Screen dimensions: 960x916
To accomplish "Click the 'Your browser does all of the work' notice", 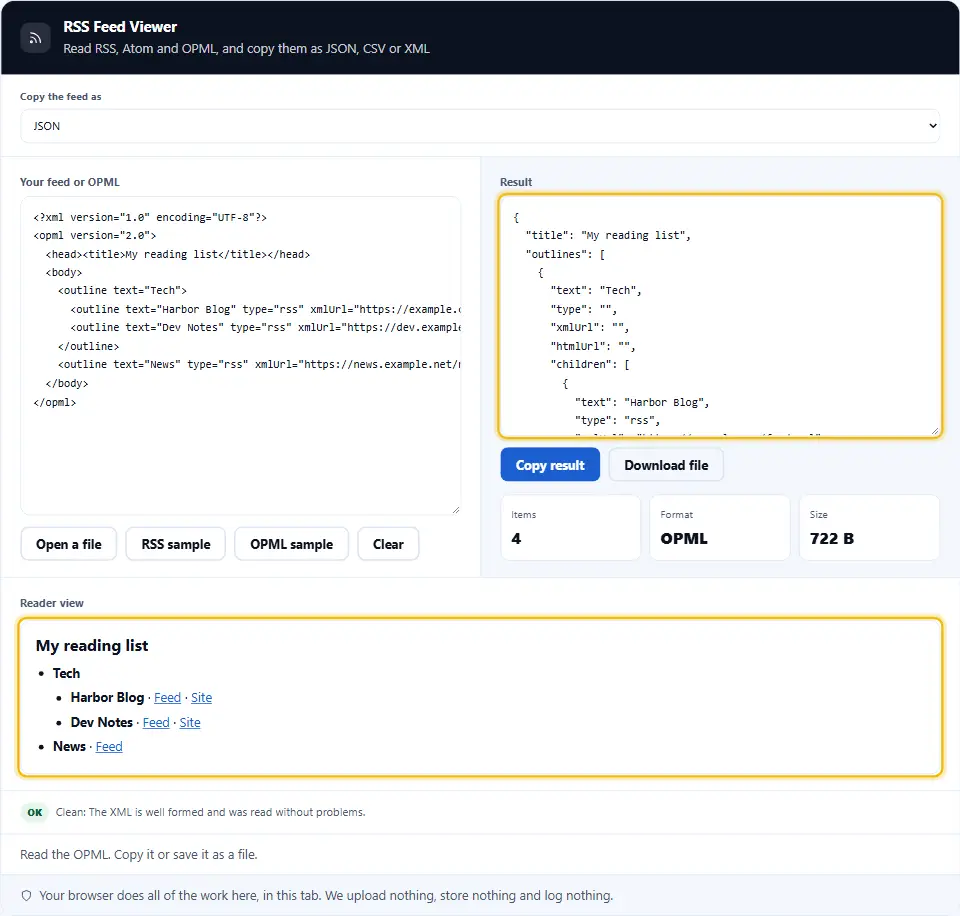I will (x=326, y=895).
